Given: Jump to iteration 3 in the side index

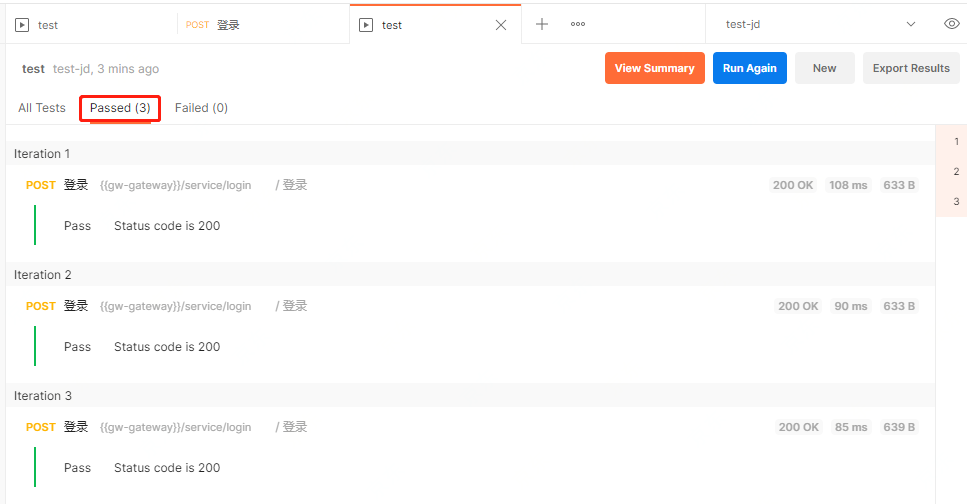Looking at the screenshot, I should (956, 202).
